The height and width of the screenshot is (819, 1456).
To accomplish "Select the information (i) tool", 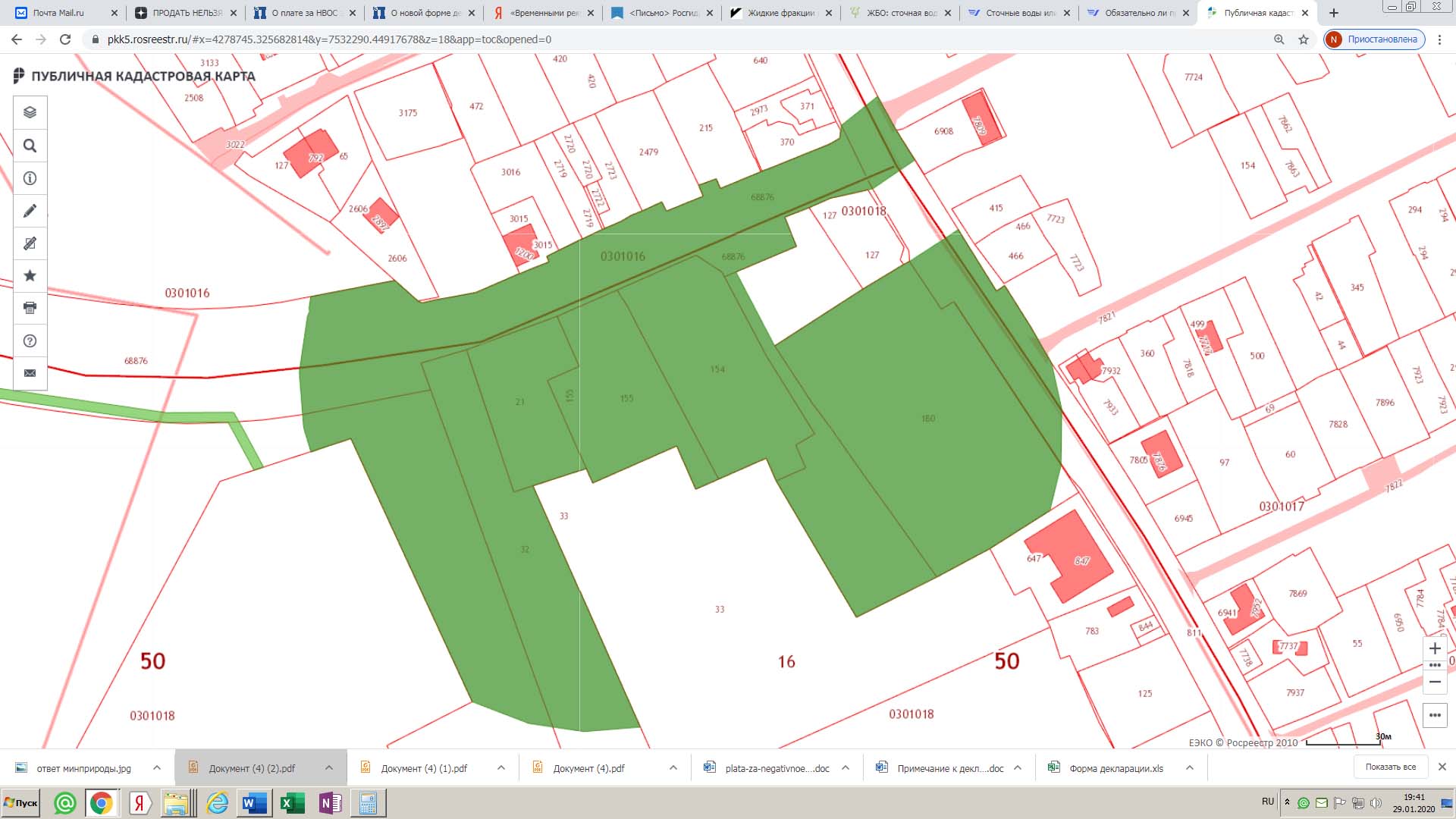I will click(30, 178).
